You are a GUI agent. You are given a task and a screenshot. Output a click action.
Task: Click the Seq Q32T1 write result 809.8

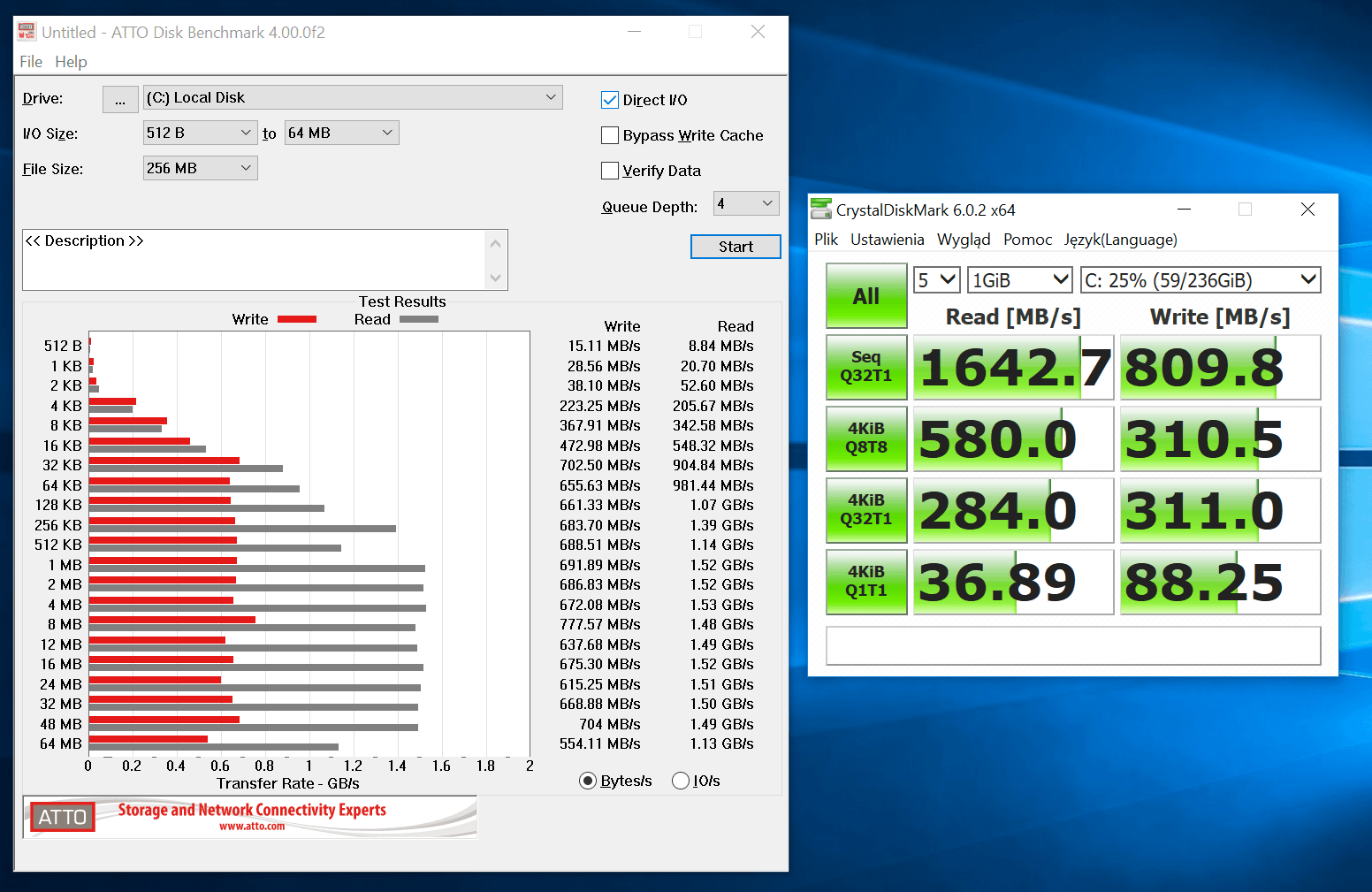point(1220,367)
